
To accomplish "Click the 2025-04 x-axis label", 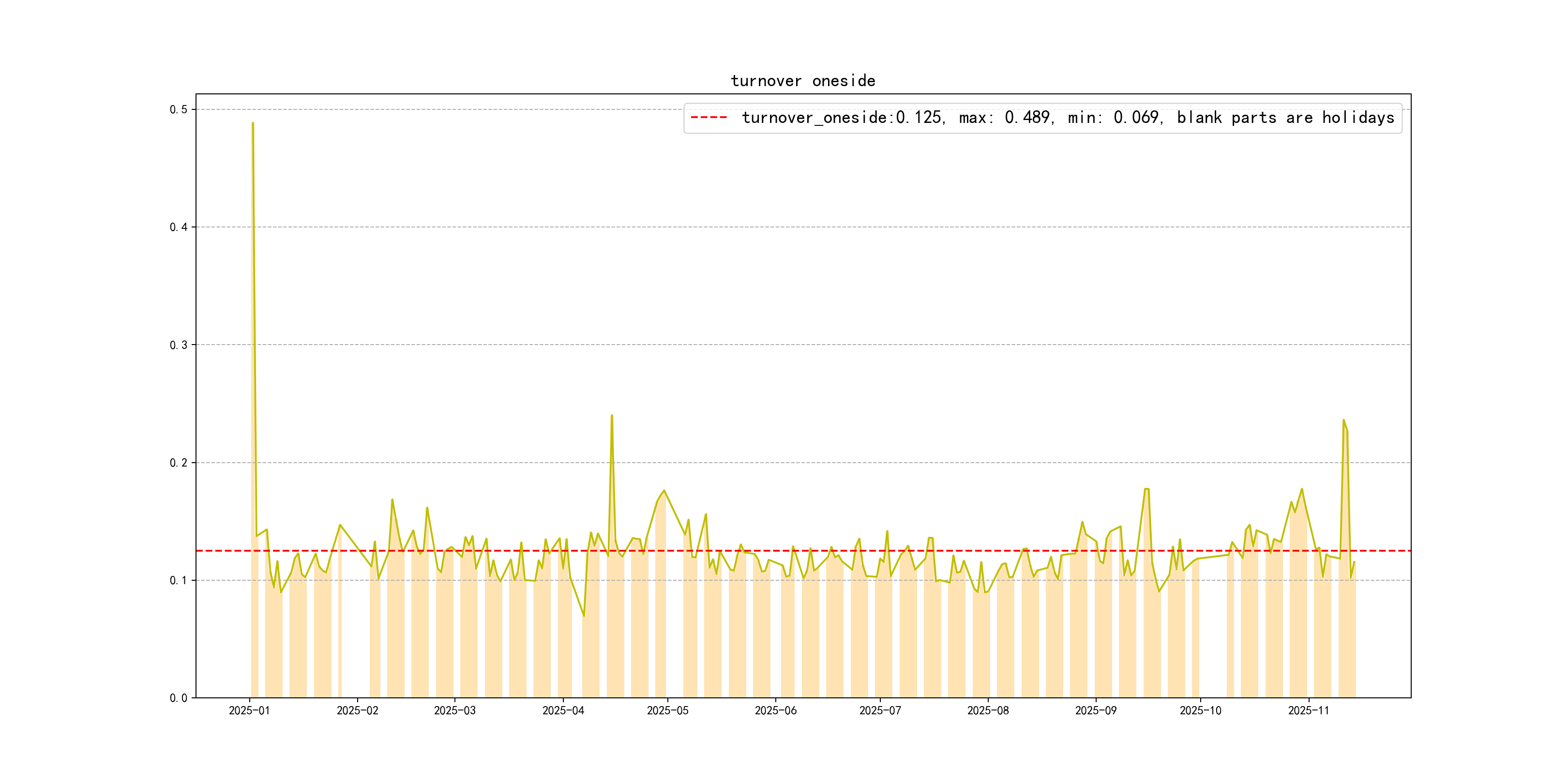I will point(563,710).
